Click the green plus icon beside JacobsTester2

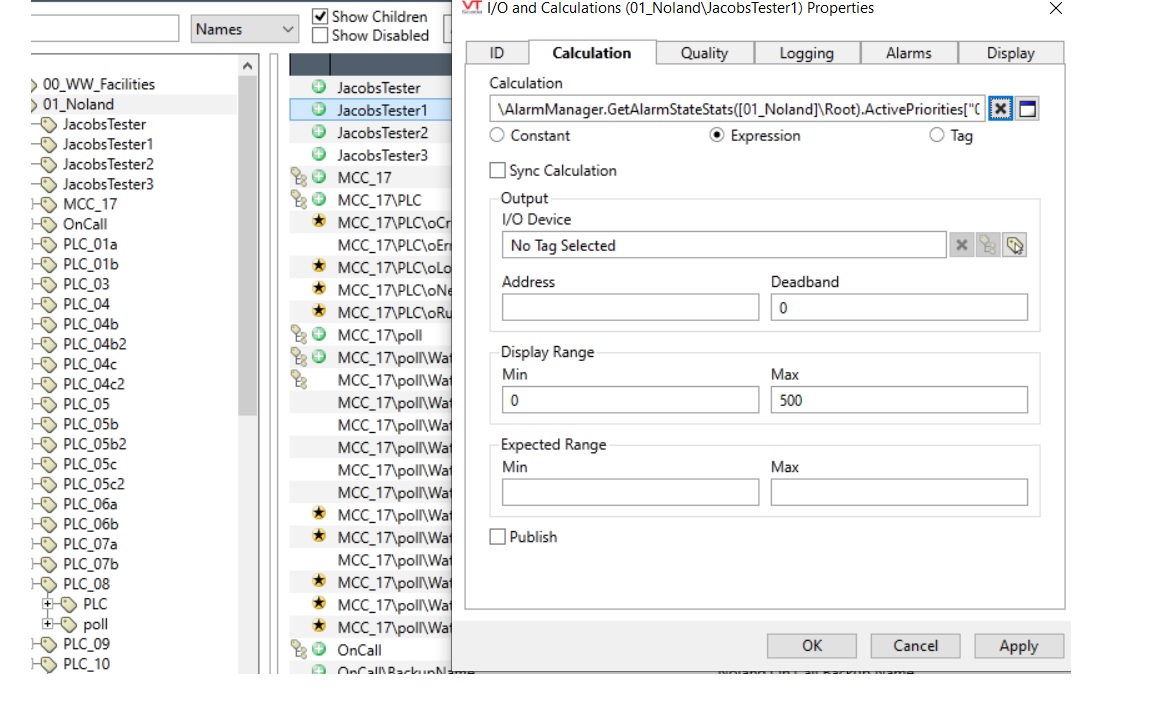[319, 133]
